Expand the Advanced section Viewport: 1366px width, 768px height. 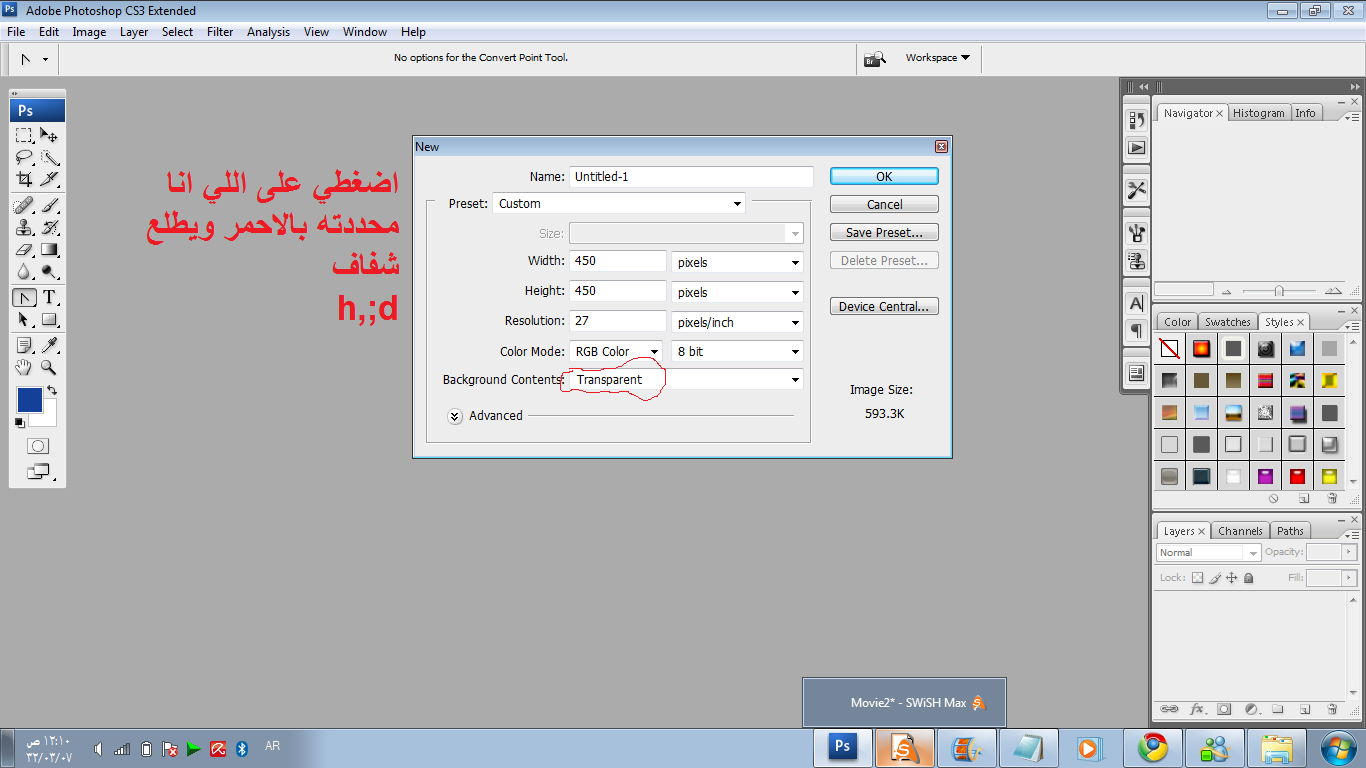[455, 416]
